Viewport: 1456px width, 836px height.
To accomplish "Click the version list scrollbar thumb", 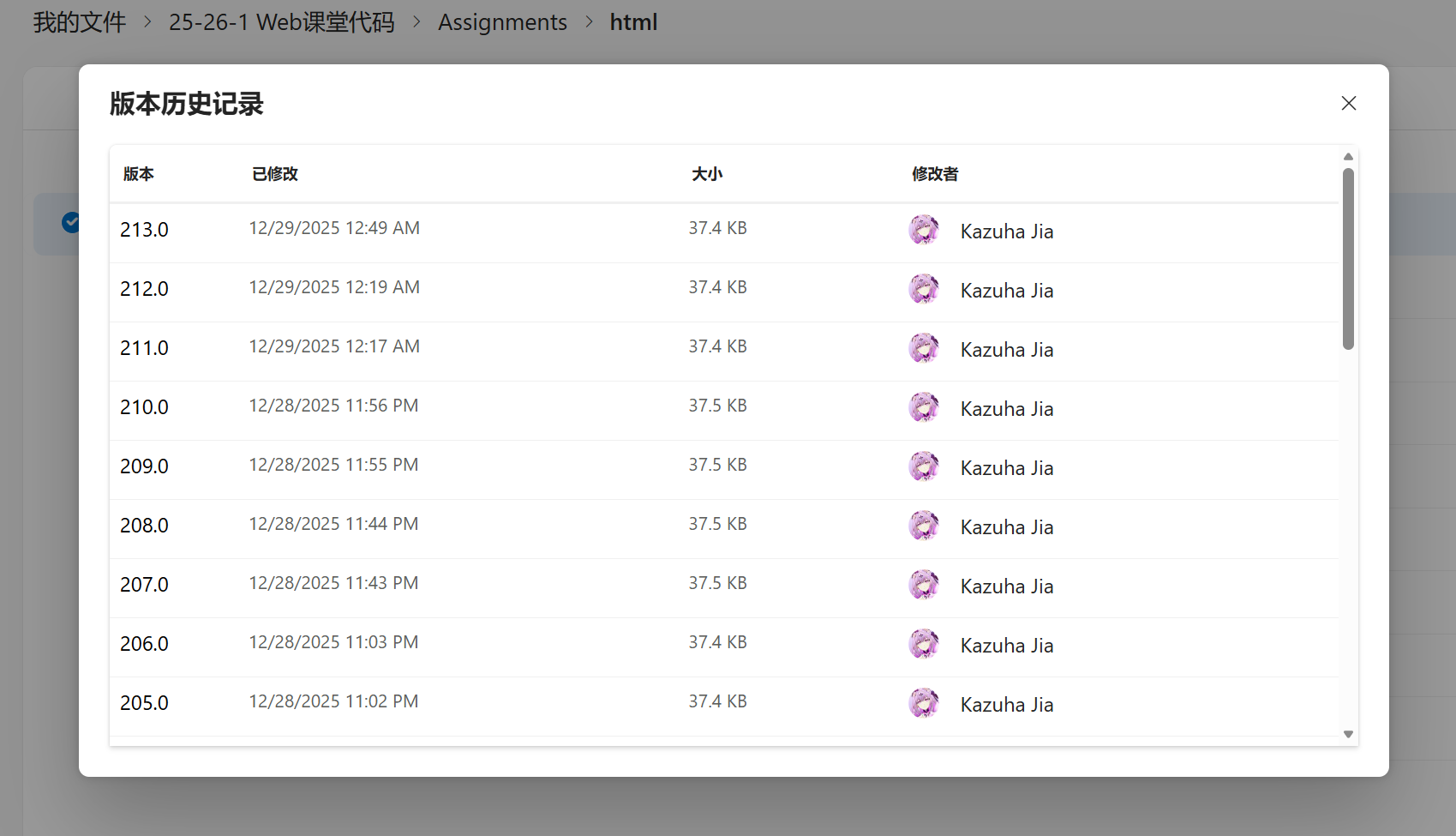I will 1348,257.
